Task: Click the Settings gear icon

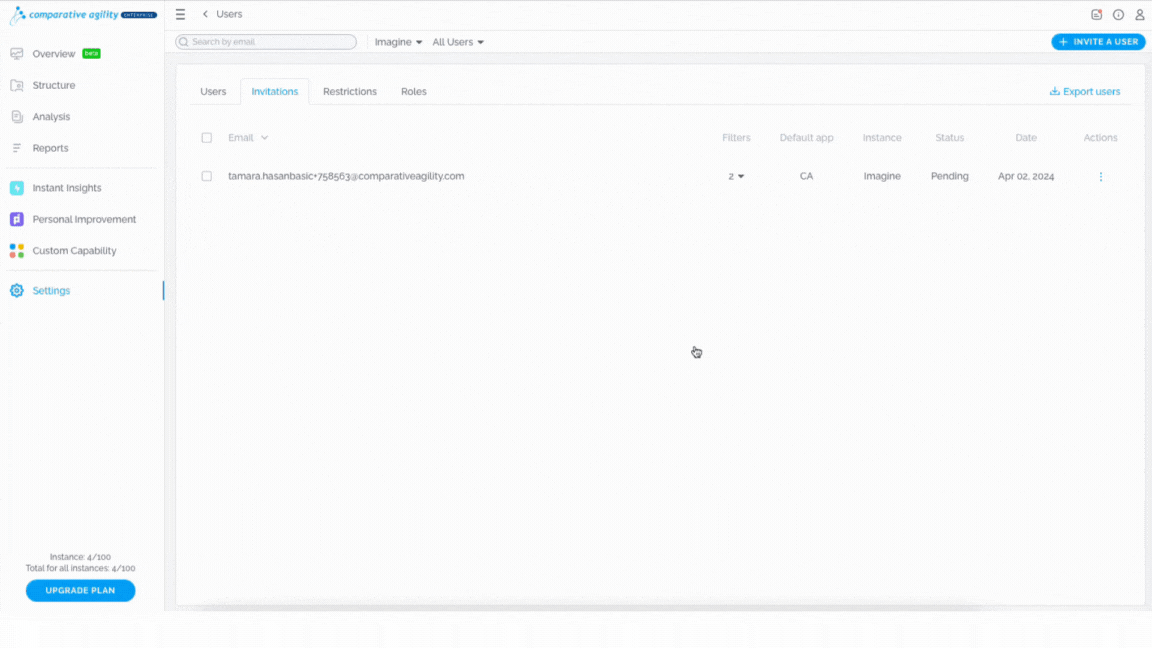Action: [x=17, y=290]
